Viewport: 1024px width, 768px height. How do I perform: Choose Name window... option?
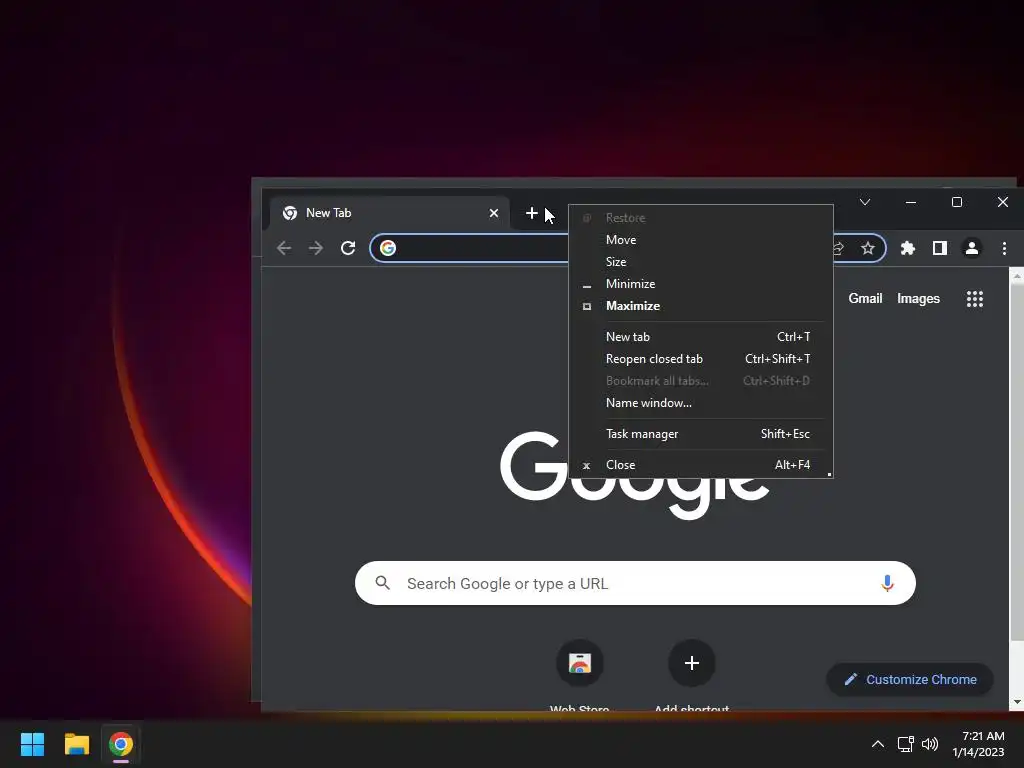click(x=701, y=403)
